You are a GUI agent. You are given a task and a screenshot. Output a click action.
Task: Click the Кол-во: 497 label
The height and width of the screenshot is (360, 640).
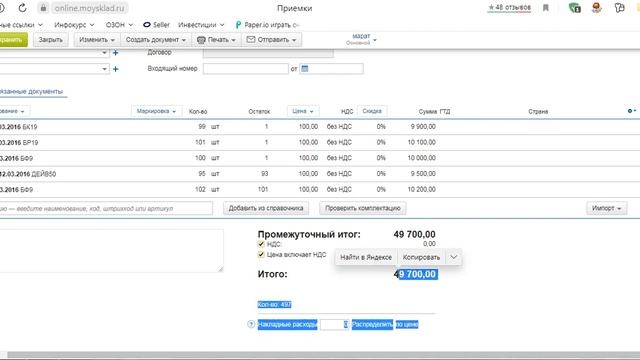274,304
